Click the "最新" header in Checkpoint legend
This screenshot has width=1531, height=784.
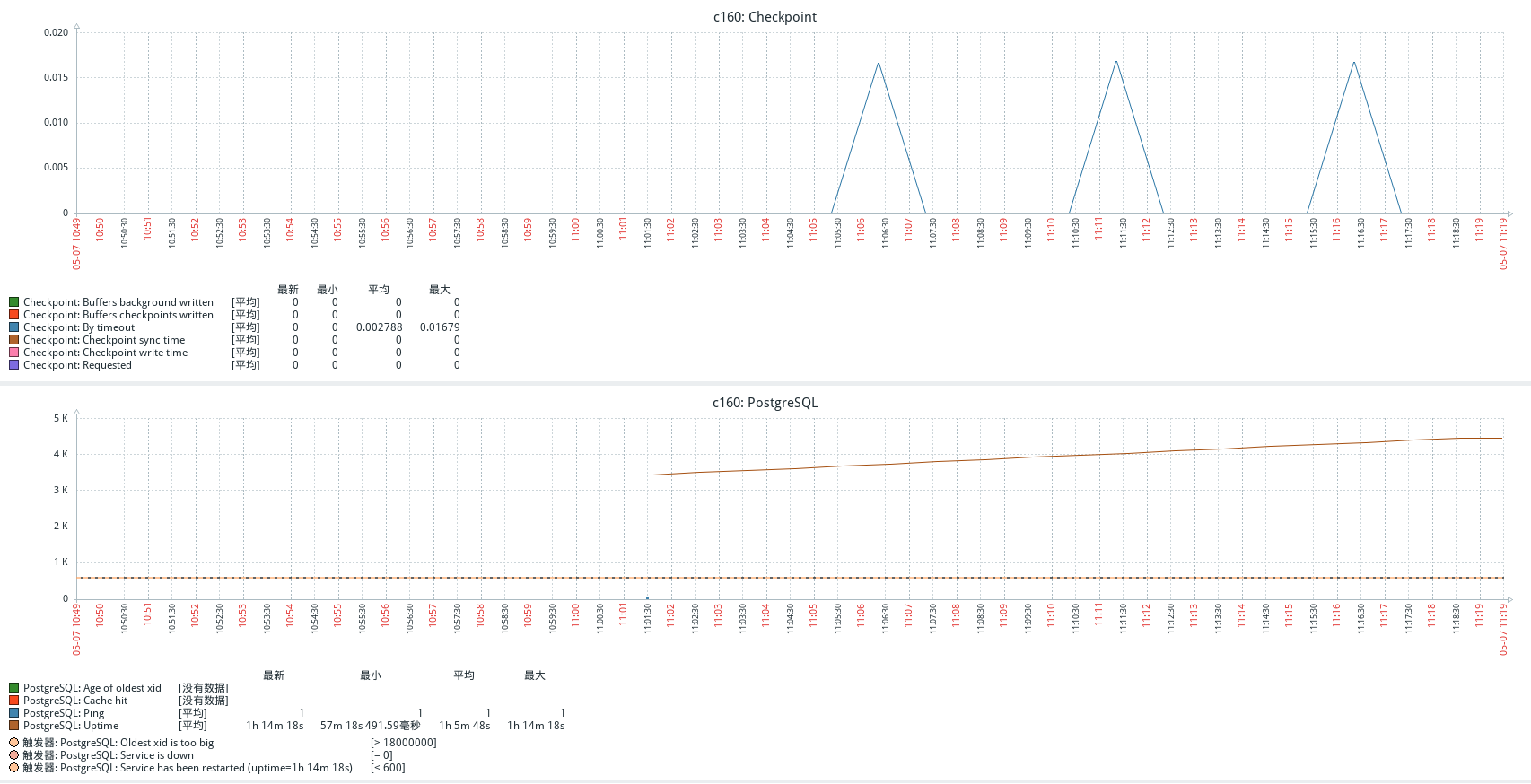tap(288, 290)
